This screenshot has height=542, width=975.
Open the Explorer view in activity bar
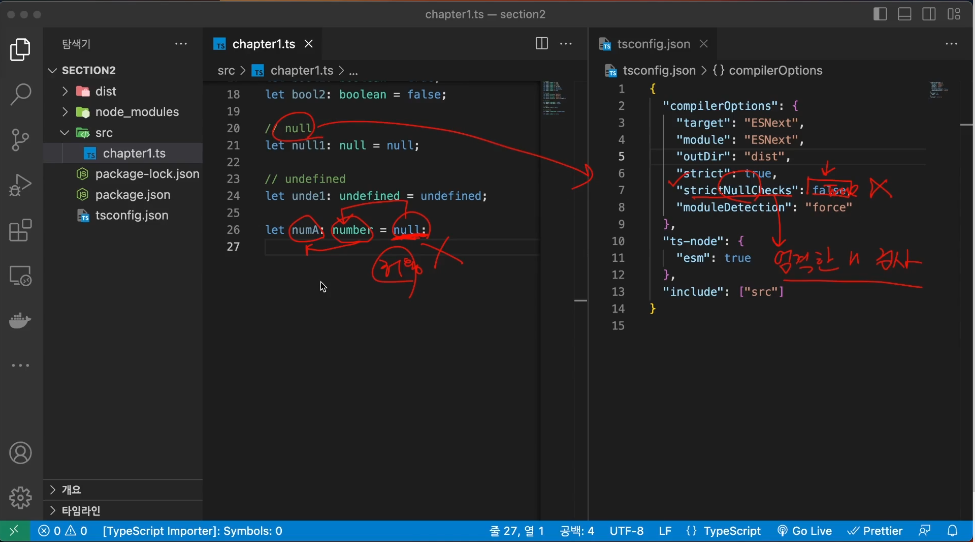(21, 50)
